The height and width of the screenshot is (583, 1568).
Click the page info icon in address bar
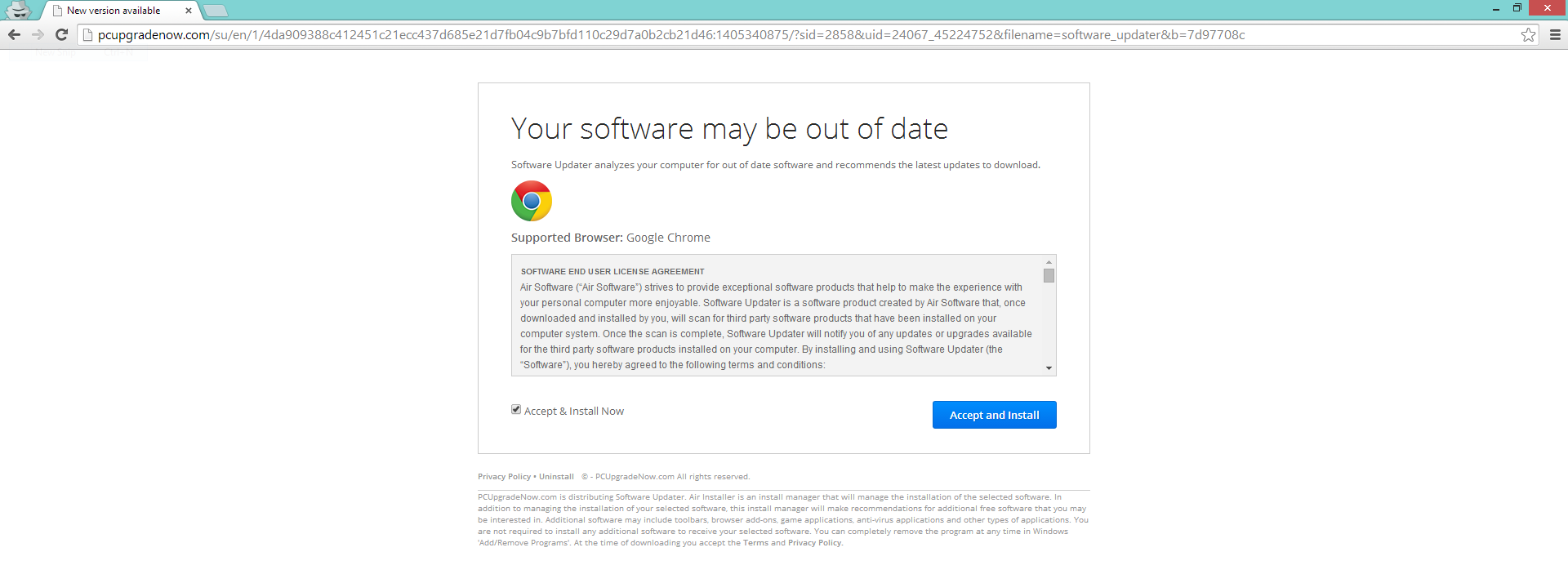[x=88, y=34]
